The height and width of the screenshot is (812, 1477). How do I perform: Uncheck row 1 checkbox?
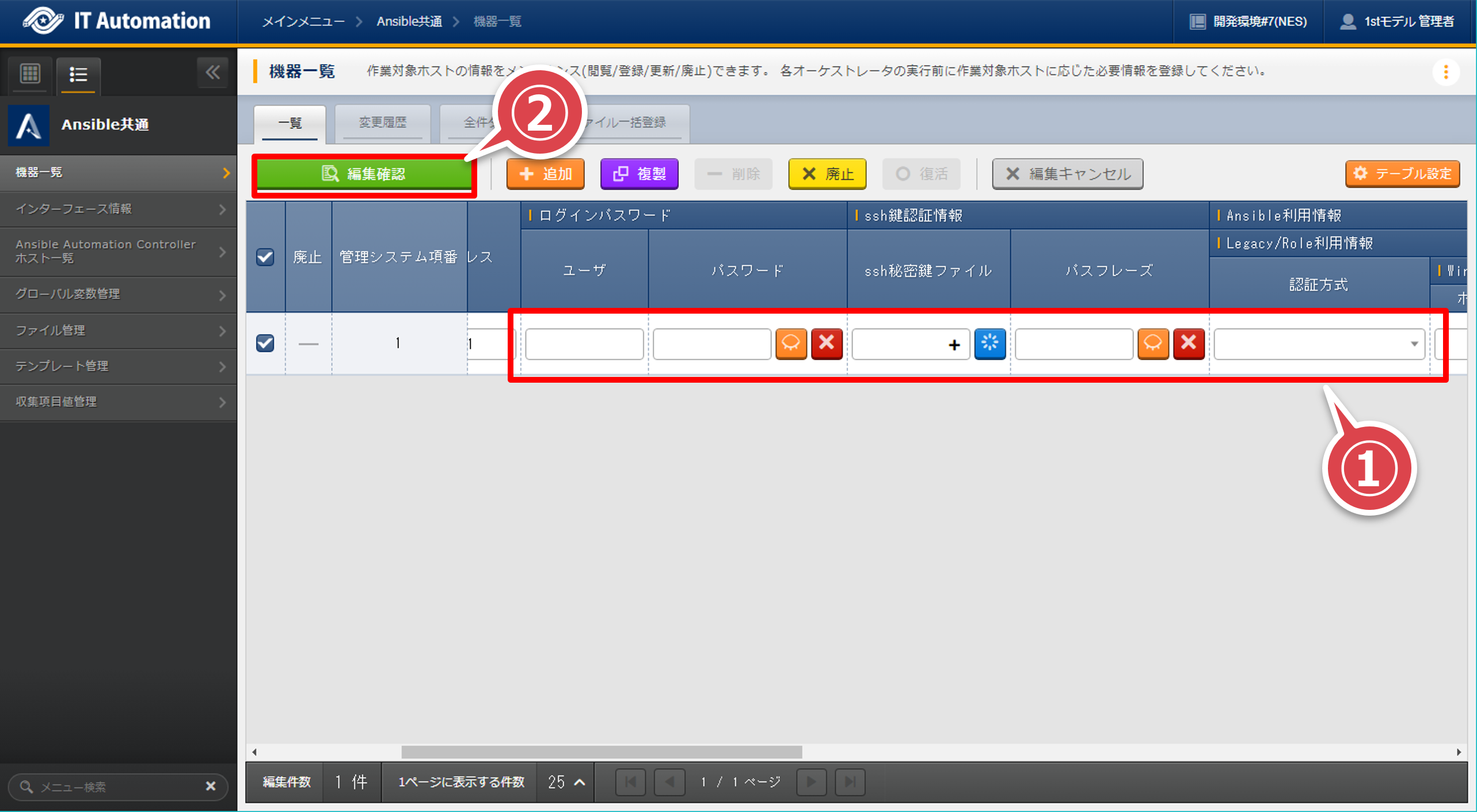265,344
